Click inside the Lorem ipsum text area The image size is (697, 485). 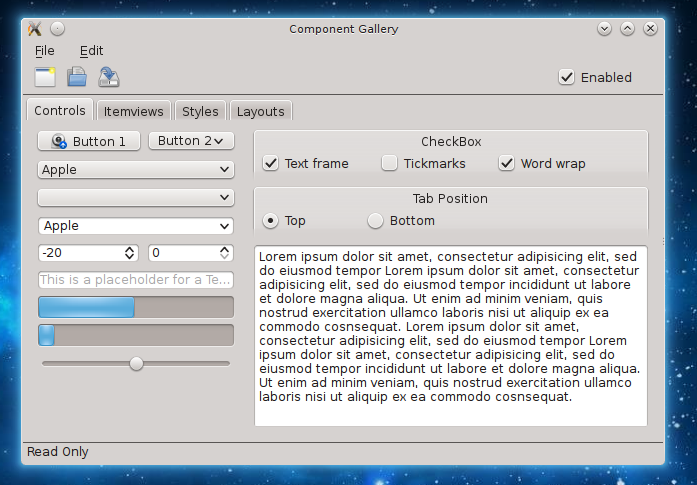pos(451,336)
